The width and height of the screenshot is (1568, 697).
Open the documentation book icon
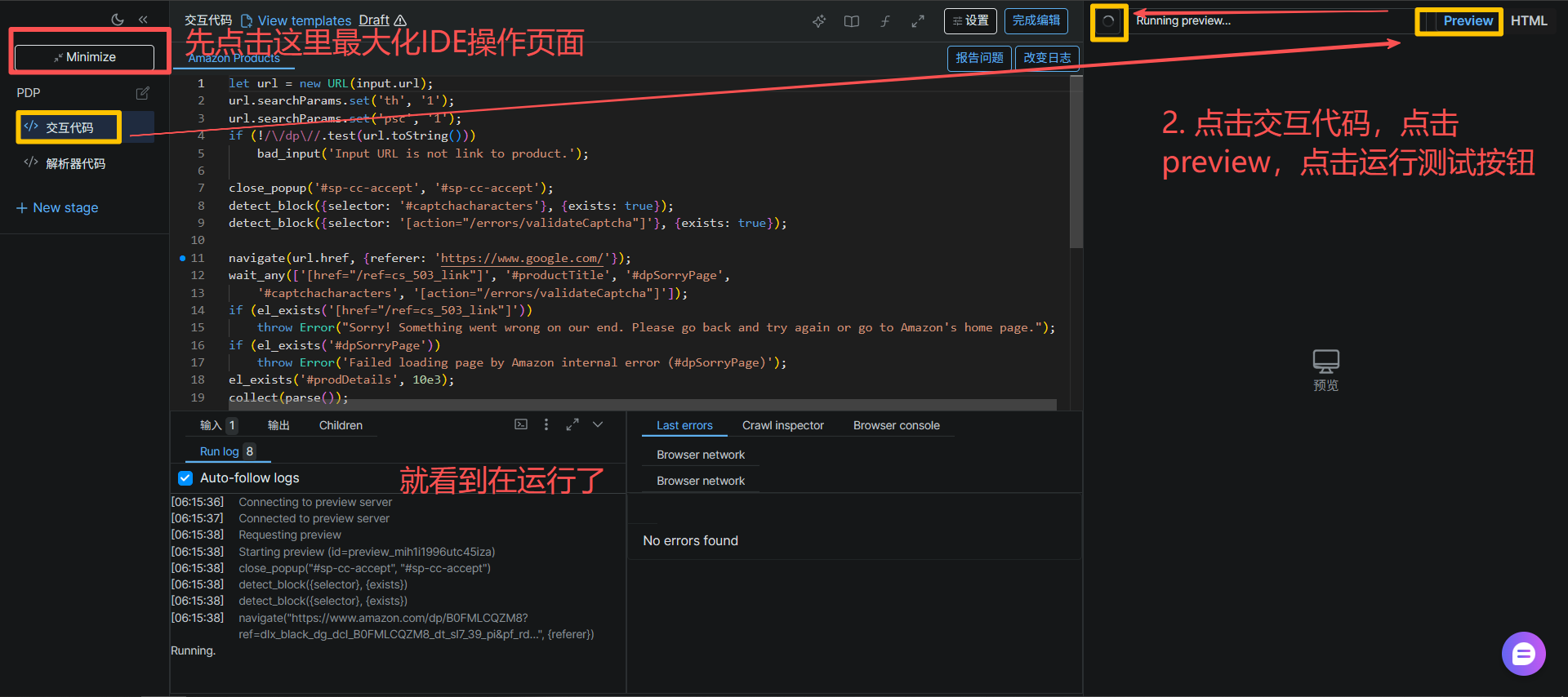pos(852,21)
